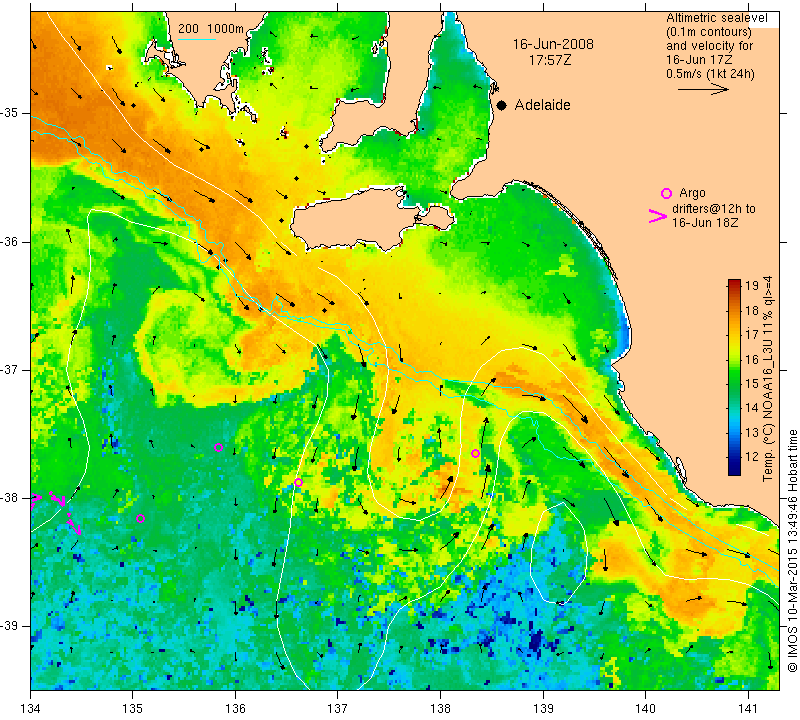The width and height of the screenshot is (800, 720).
Task: Click the longitude label 140
Action: point(645,709)
